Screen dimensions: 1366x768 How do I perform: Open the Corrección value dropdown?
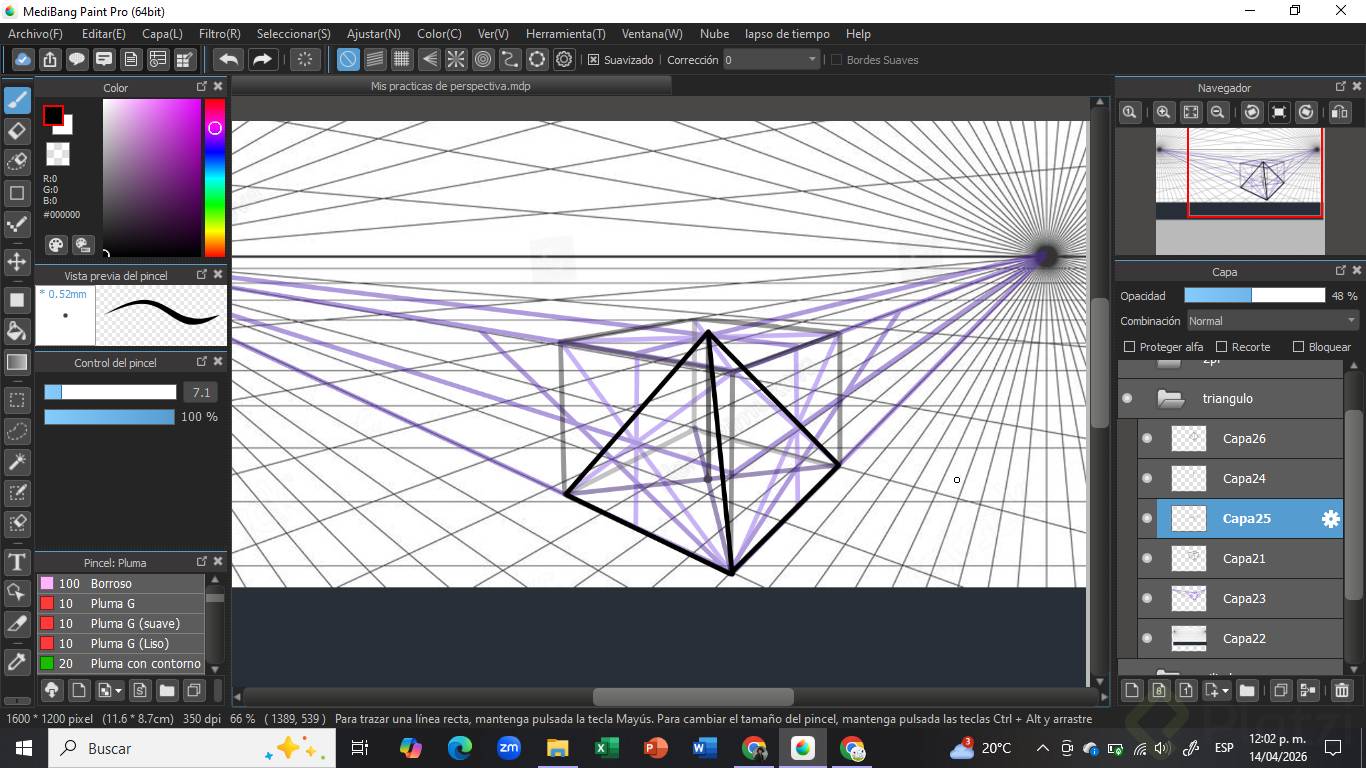coord(812,60)
